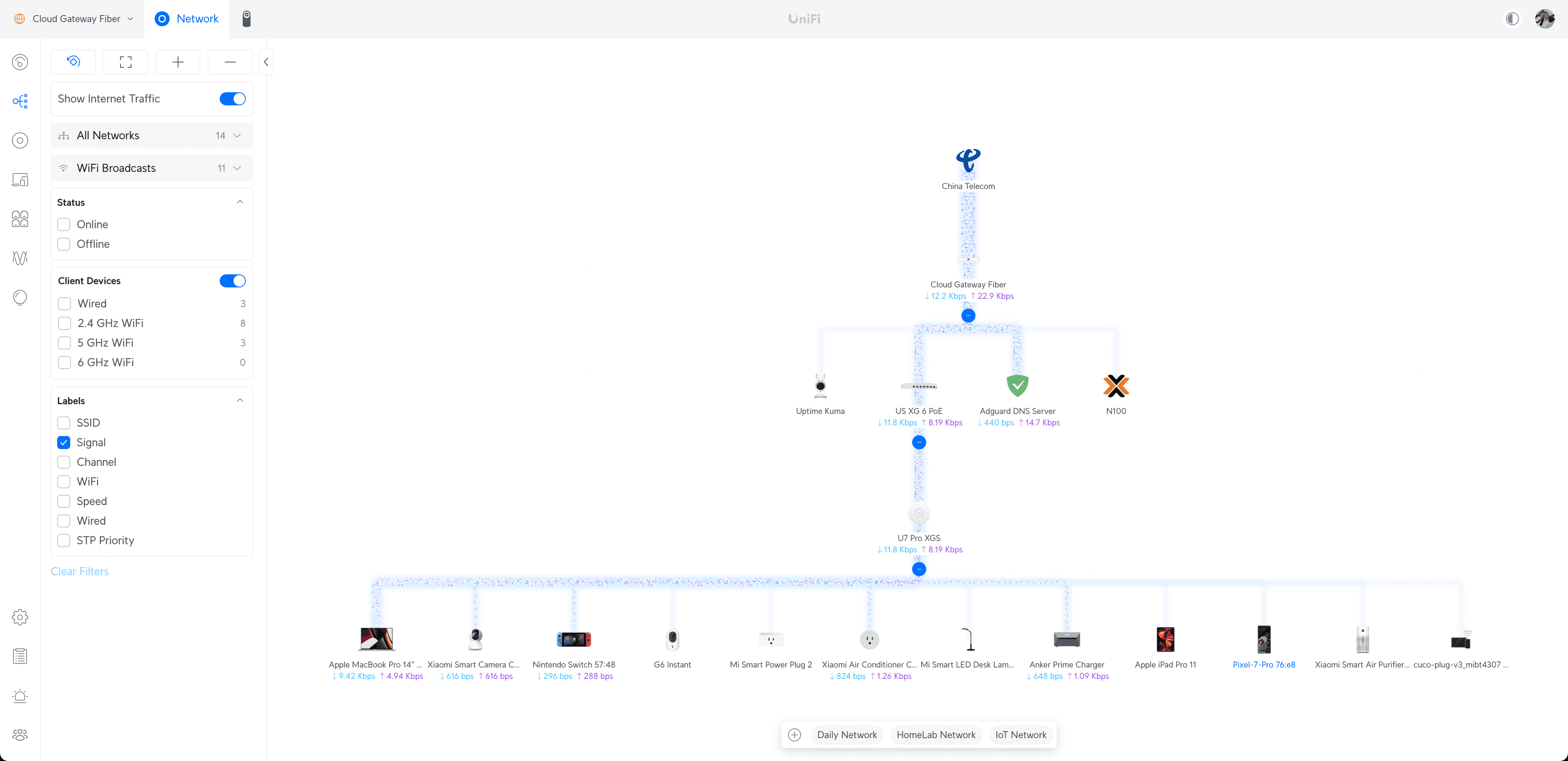This screenshot has height=761, width=1568.
Task: Filter by Daily Network tag
Action: click(847, 735)
